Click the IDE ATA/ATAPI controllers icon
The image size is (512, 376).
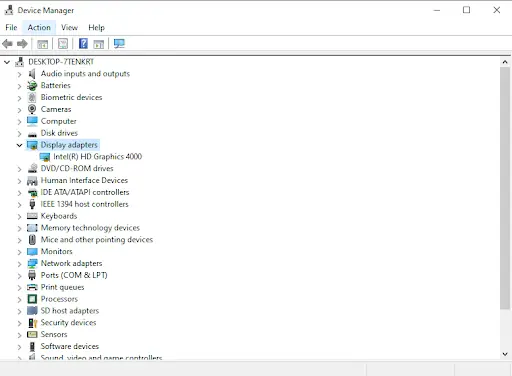pyautogui.click(x=32, y=193)
